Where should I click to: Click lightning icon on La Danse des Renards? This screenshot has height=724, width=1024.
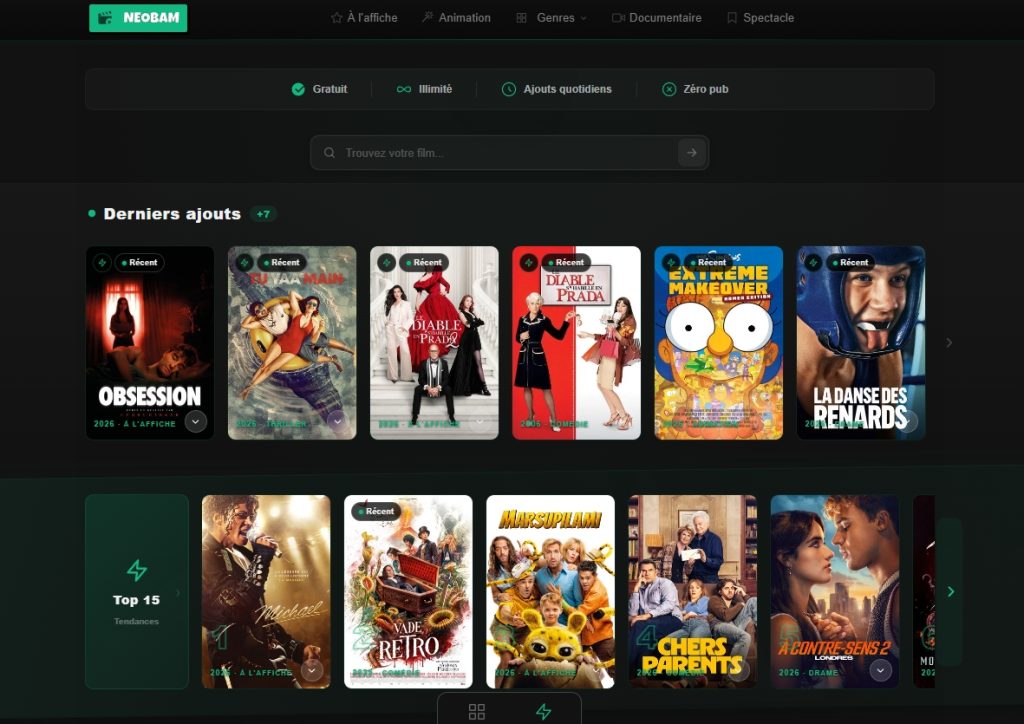pos(813,262)
